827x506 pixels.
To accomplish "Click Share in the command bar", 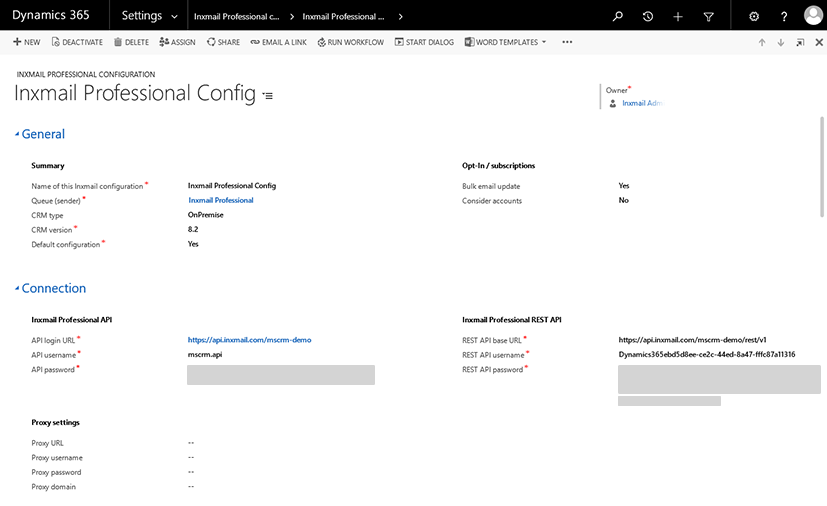I will click(223, 42).
